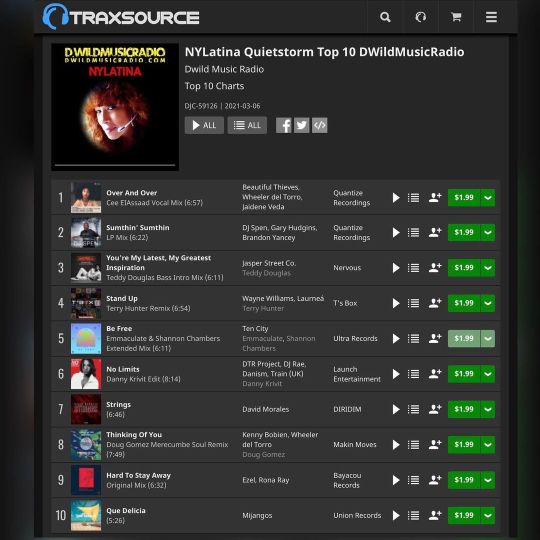Add Be Free to queue

[x=413, y=339]
